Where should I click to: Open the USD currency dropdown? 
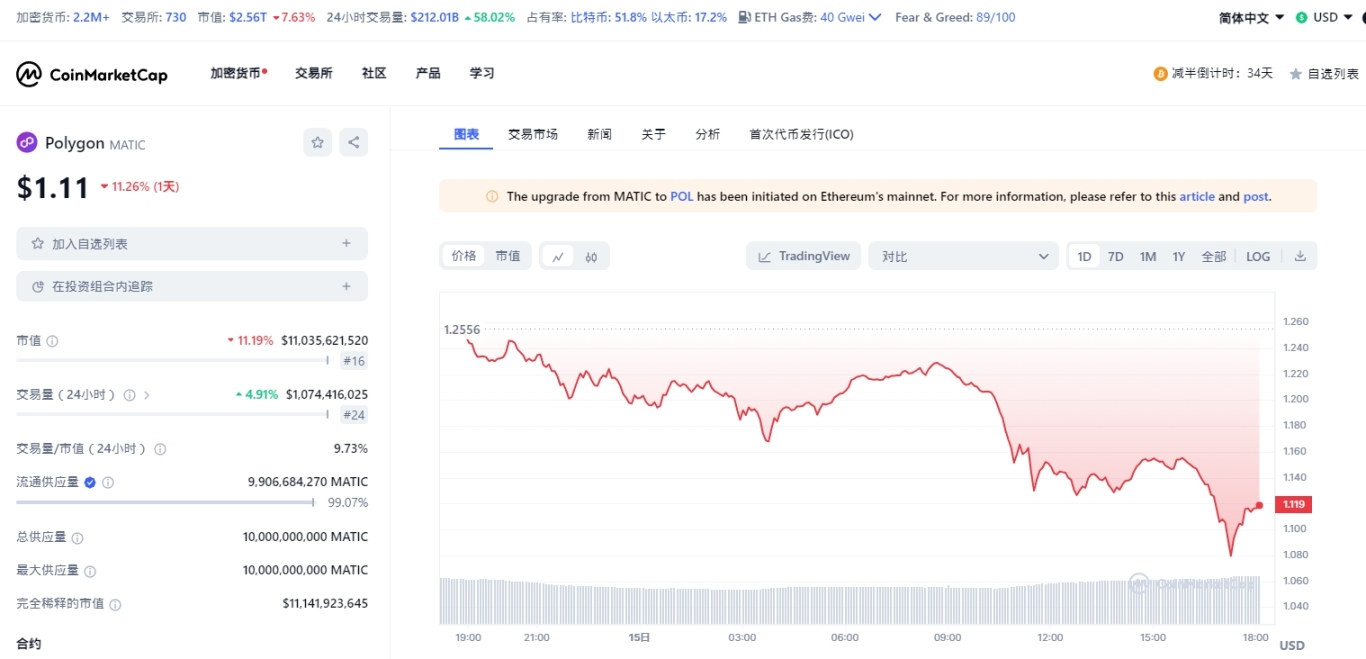point(1325,18)
